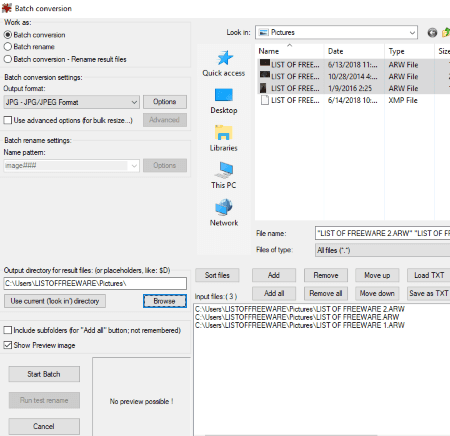
Task: Go to Desktop location
Action: [x=224, y=101]
